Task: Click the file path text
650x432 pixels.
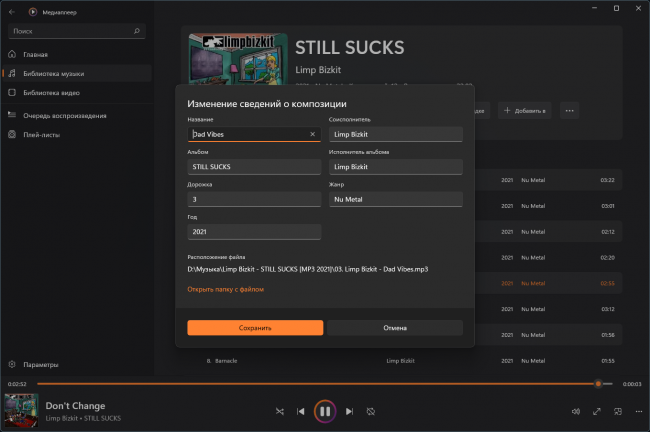Action: (308, 269)
